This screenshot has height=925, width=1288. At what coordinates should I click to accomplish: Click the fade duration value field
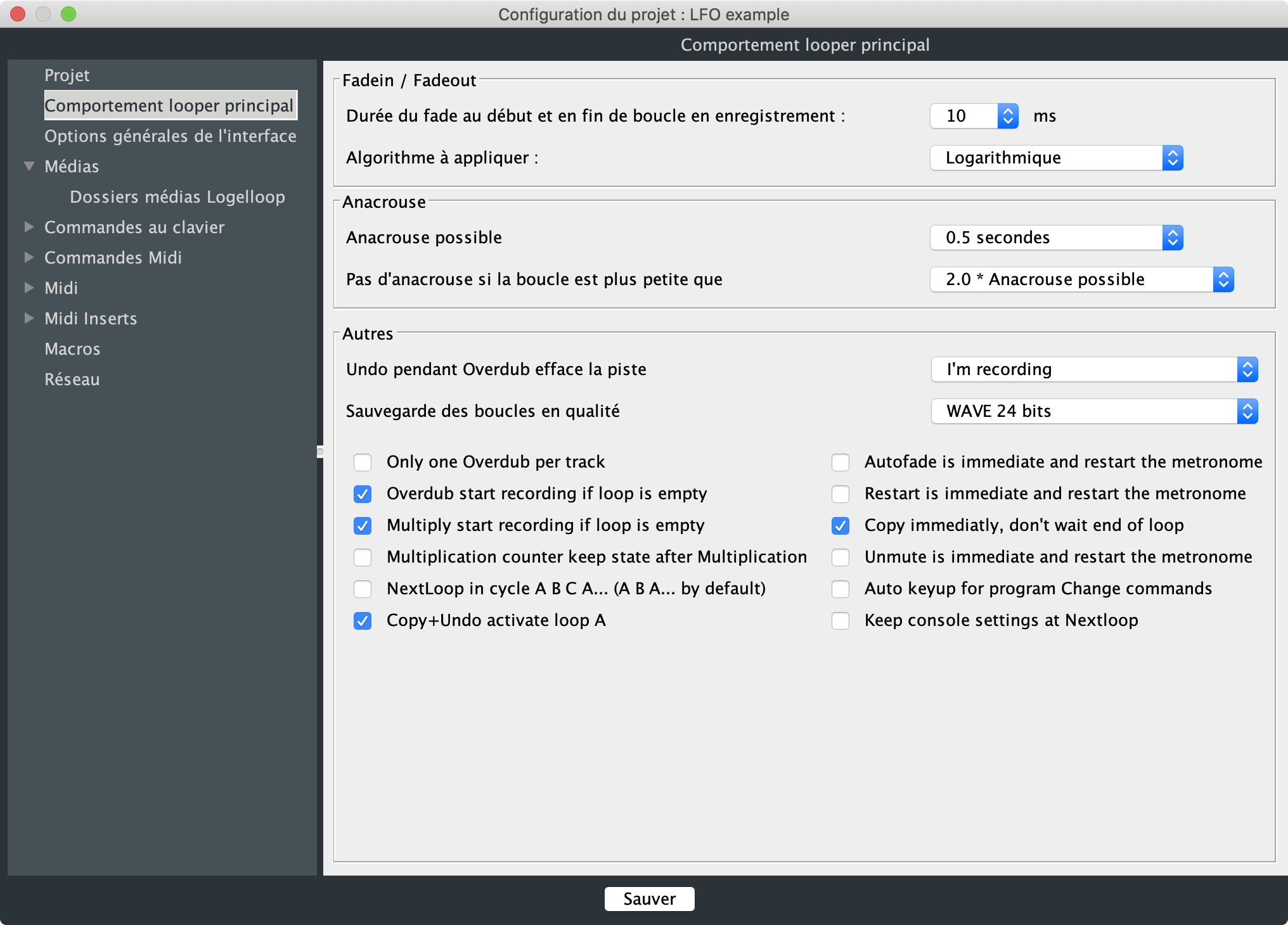coord(964,116)
